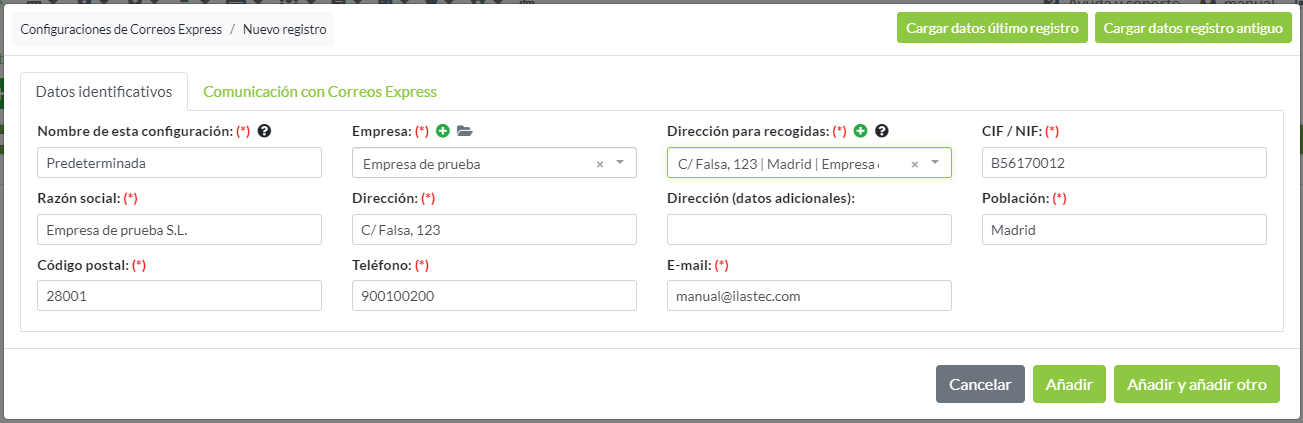The height and width of the screenshot is (423, 1303).
Task: Click help icon beside Dirección para recogidas
Action: coord(882,131)
